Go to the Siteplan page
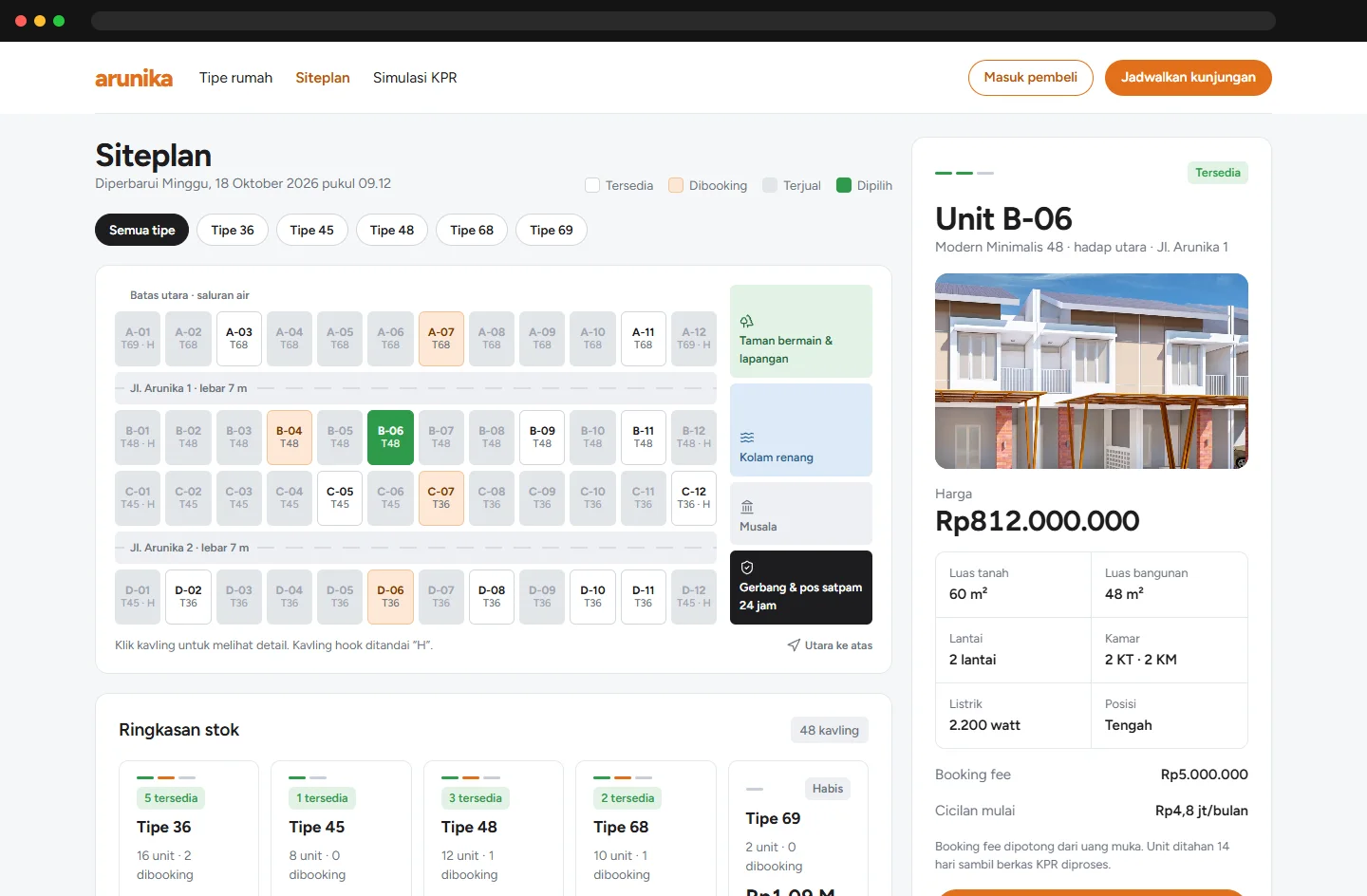 [x=323, y=78]
